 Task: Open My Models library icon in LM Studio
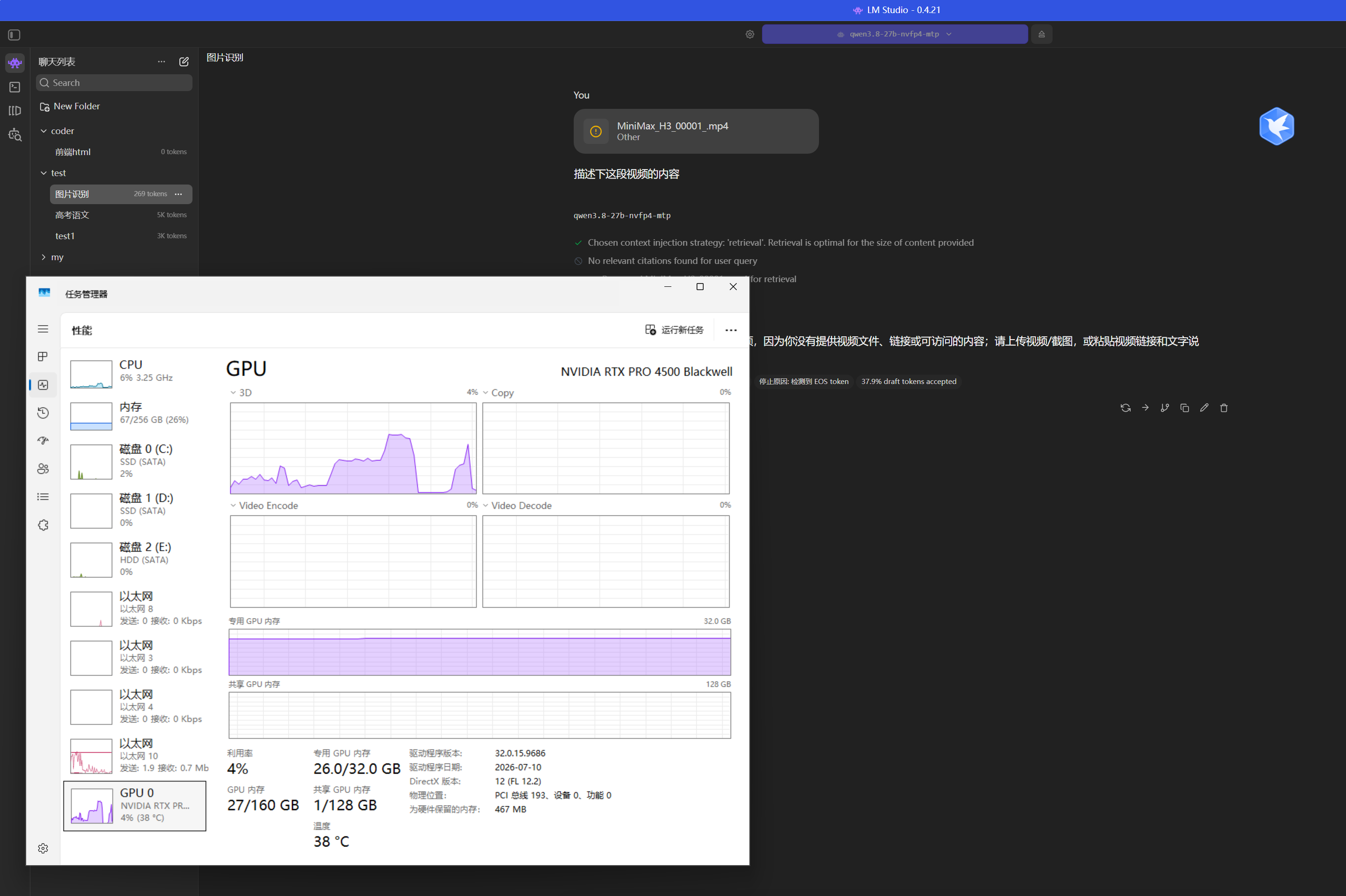point(15,111)
